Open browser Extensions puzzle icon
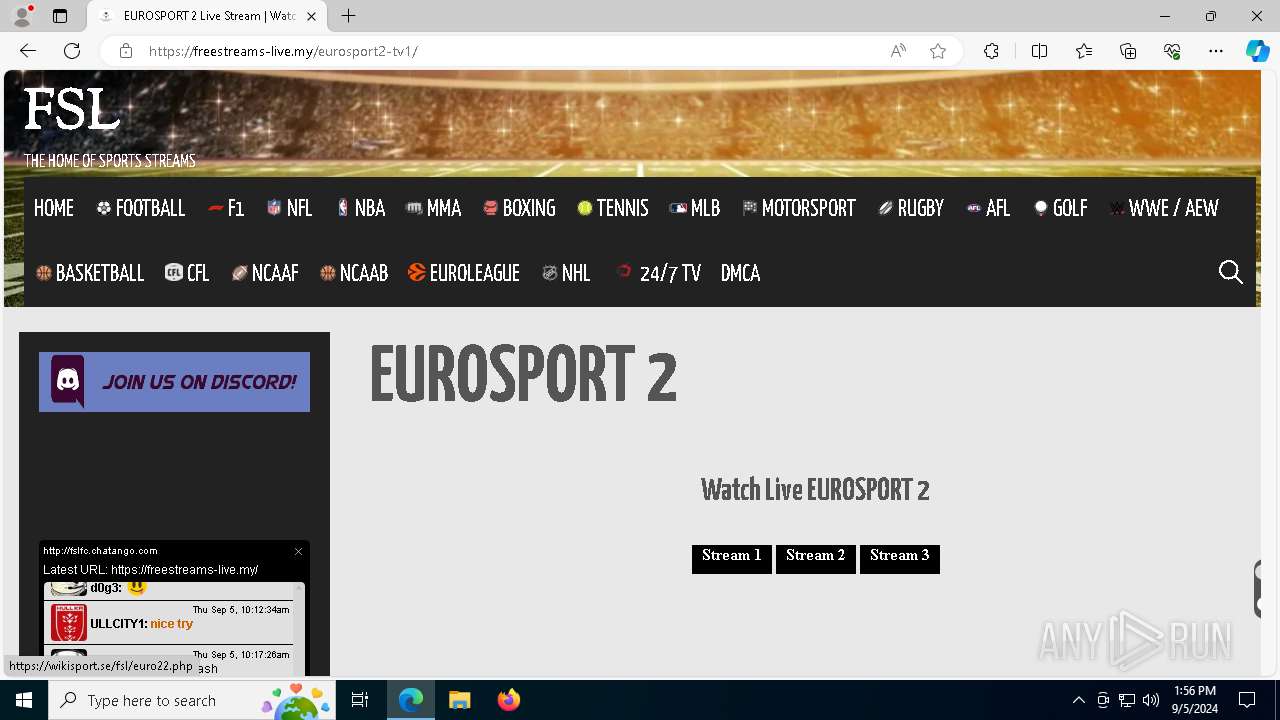The width and height of the screenshot is (1280, 720). (x=991, y=51)
